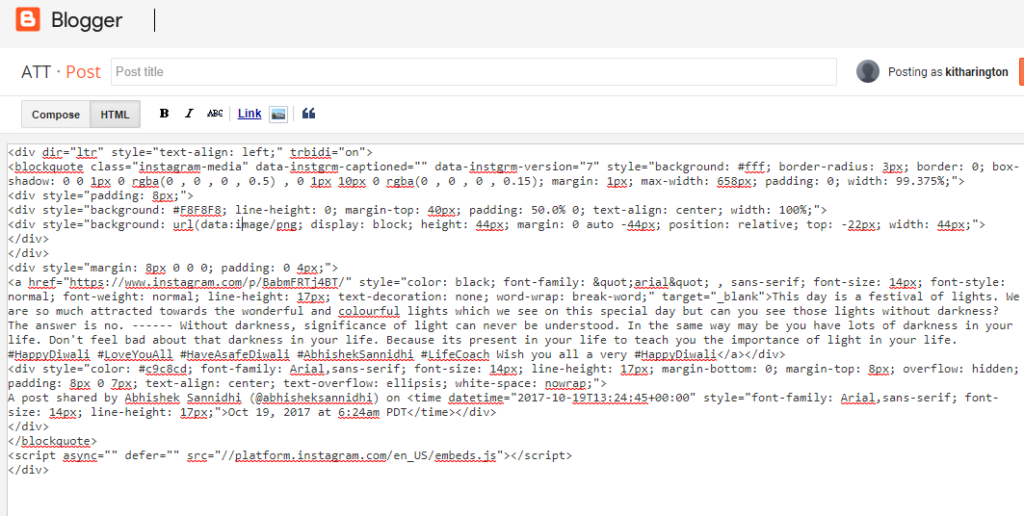Viewport: 1024px width, 516px height.
Task: Switch to Compose editor mode
Action: pyautogui.click(x=56, y=115)
